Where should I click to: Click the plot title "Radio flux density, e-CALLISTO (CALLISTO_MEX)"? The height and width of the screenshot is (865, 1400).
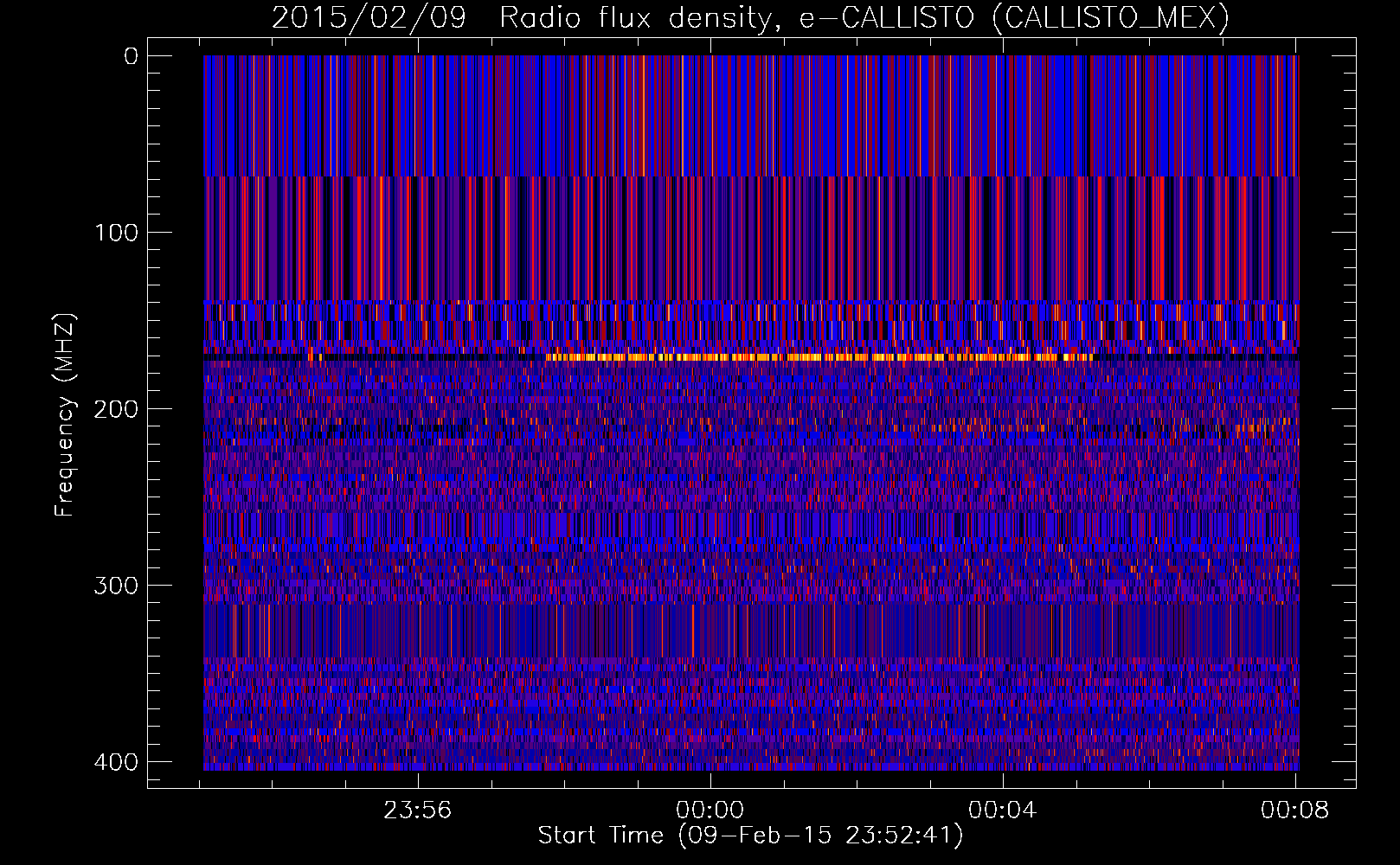(864, 17)
